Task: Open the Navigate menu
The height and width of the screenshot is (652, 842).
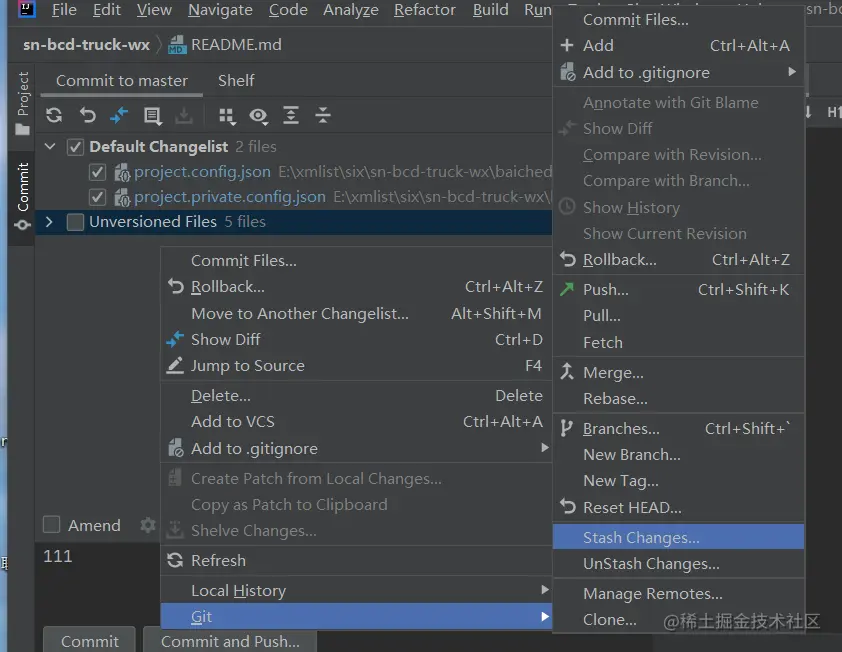Action: (x=220, y=10)
